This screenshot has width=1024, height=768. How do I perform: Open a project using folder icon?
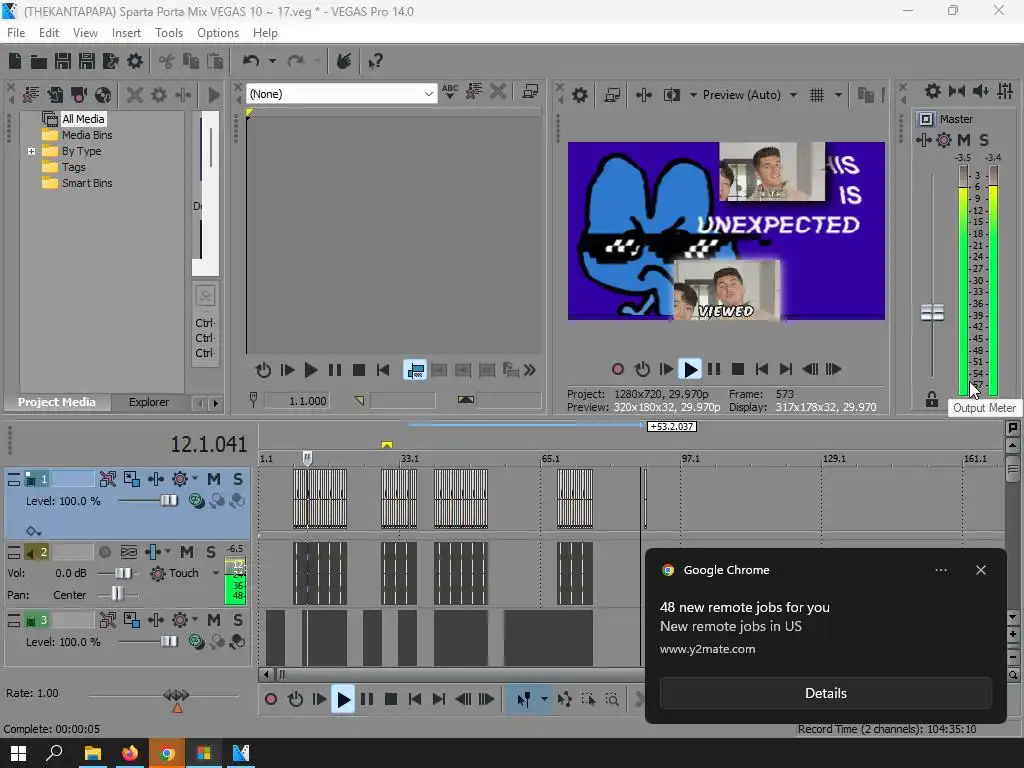click(39, 61)
